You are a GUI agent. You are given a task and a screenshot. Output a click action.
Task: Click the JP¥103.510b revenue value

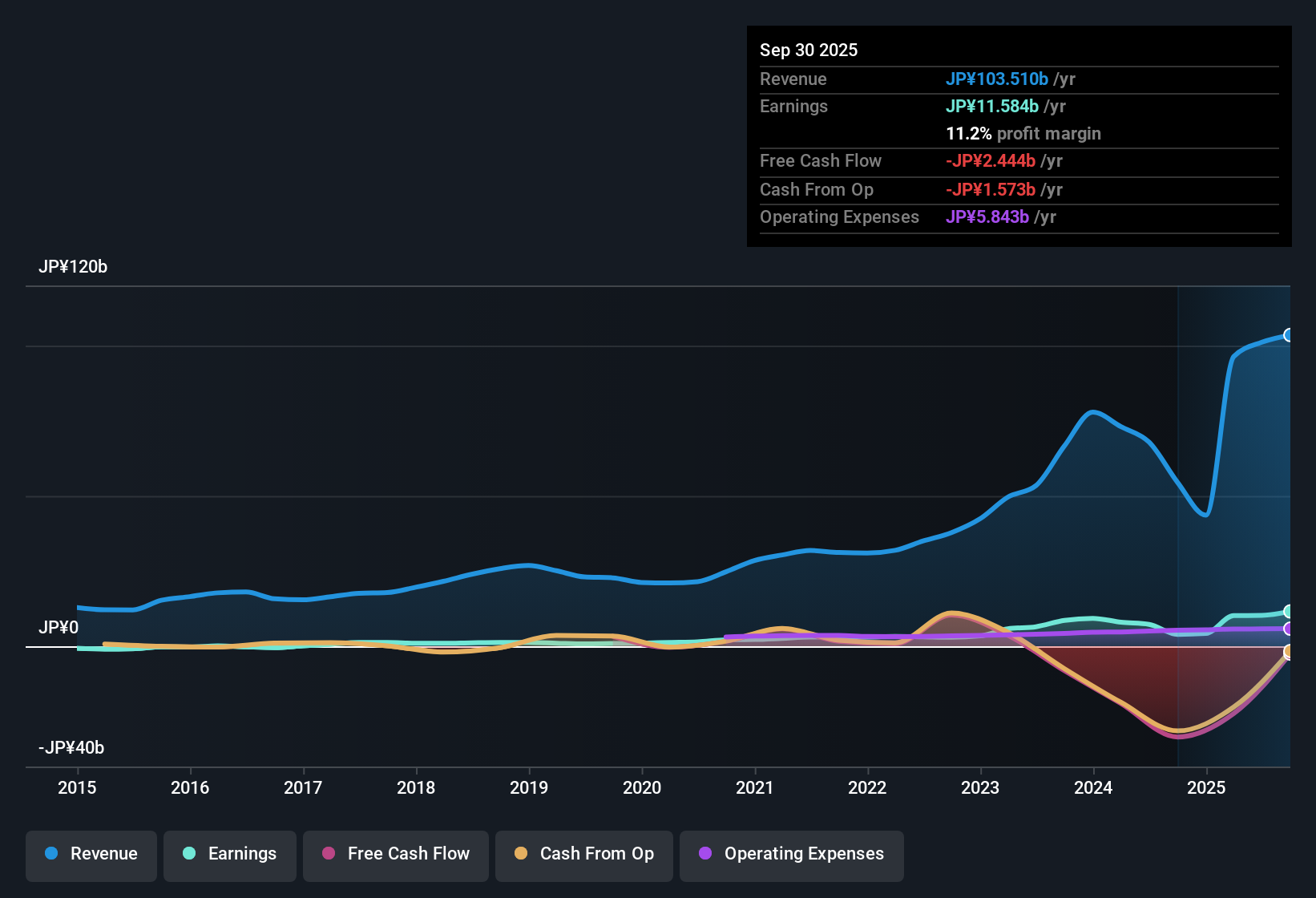[998, 79]
